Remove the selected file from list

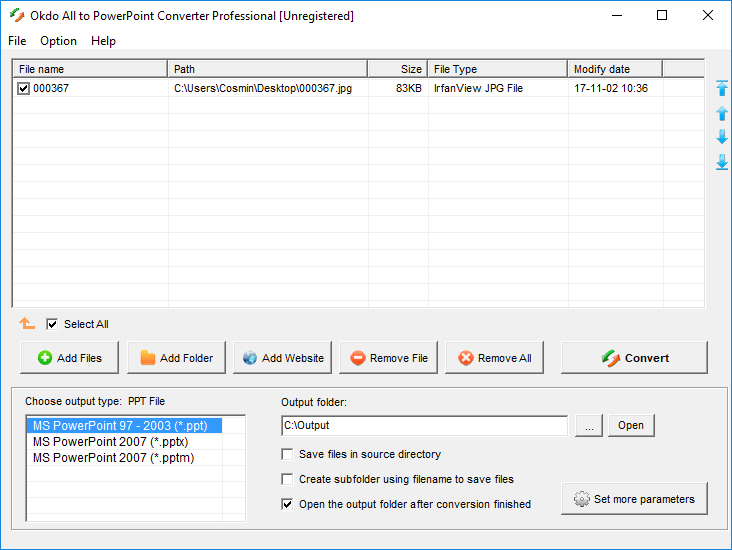click(388, 358)
